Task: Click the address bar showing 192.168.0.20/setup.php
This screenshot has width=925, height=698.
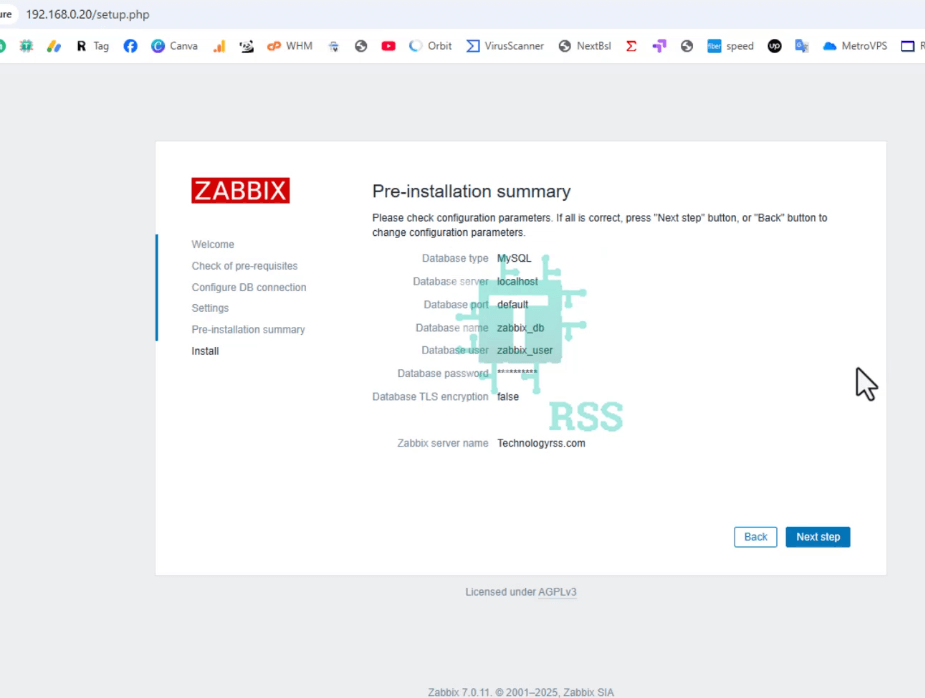Action: (x=88, y=14)
